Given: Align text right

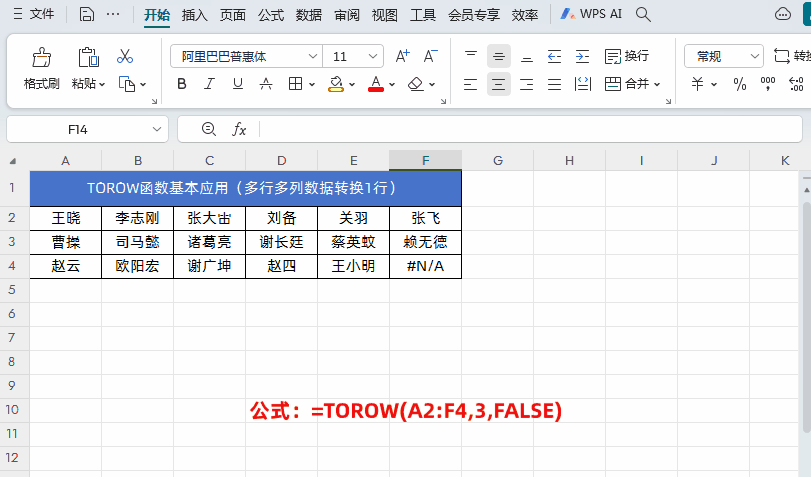Looking at the screenshot, I should coord(527,84).
